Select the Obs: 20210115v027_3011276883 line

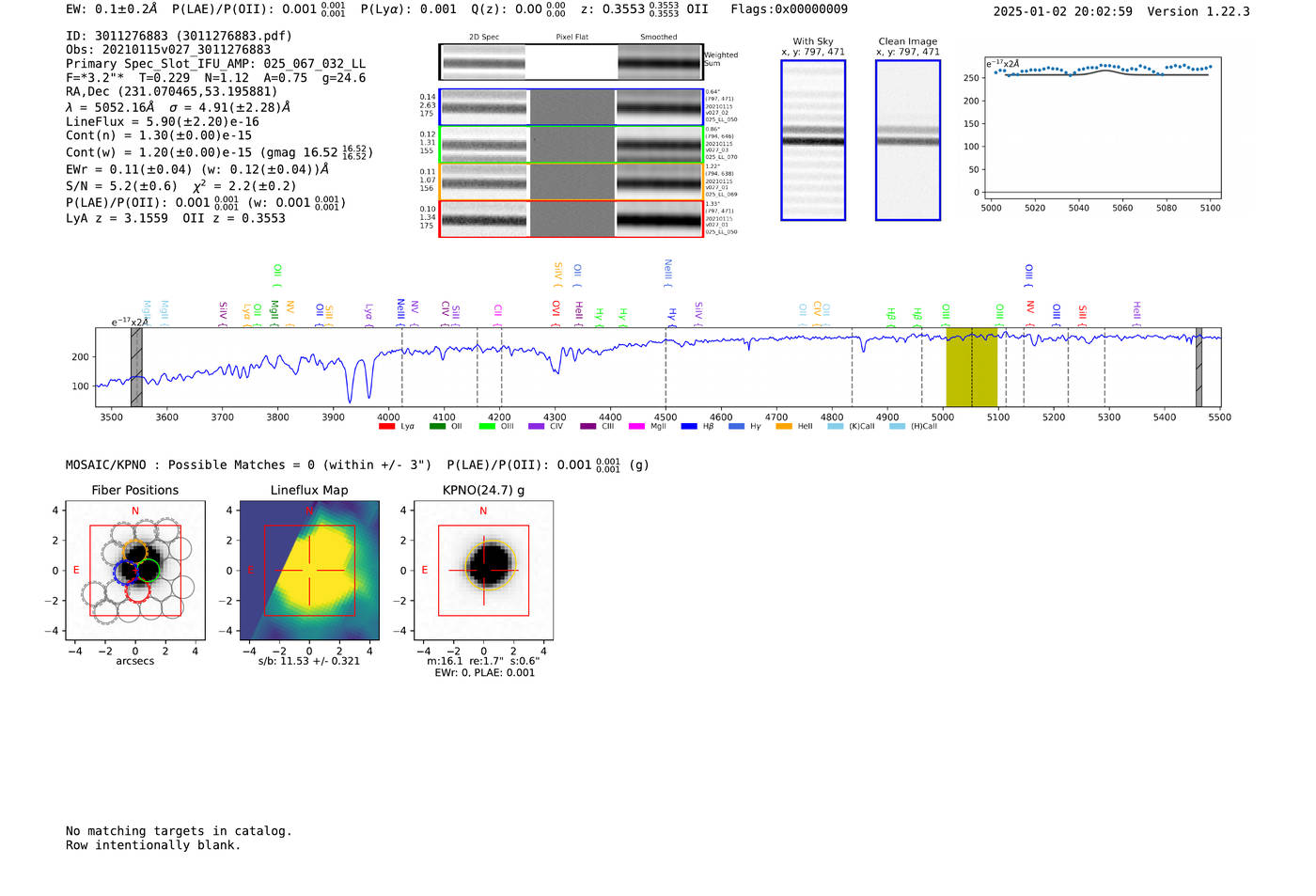click(168, 50)
